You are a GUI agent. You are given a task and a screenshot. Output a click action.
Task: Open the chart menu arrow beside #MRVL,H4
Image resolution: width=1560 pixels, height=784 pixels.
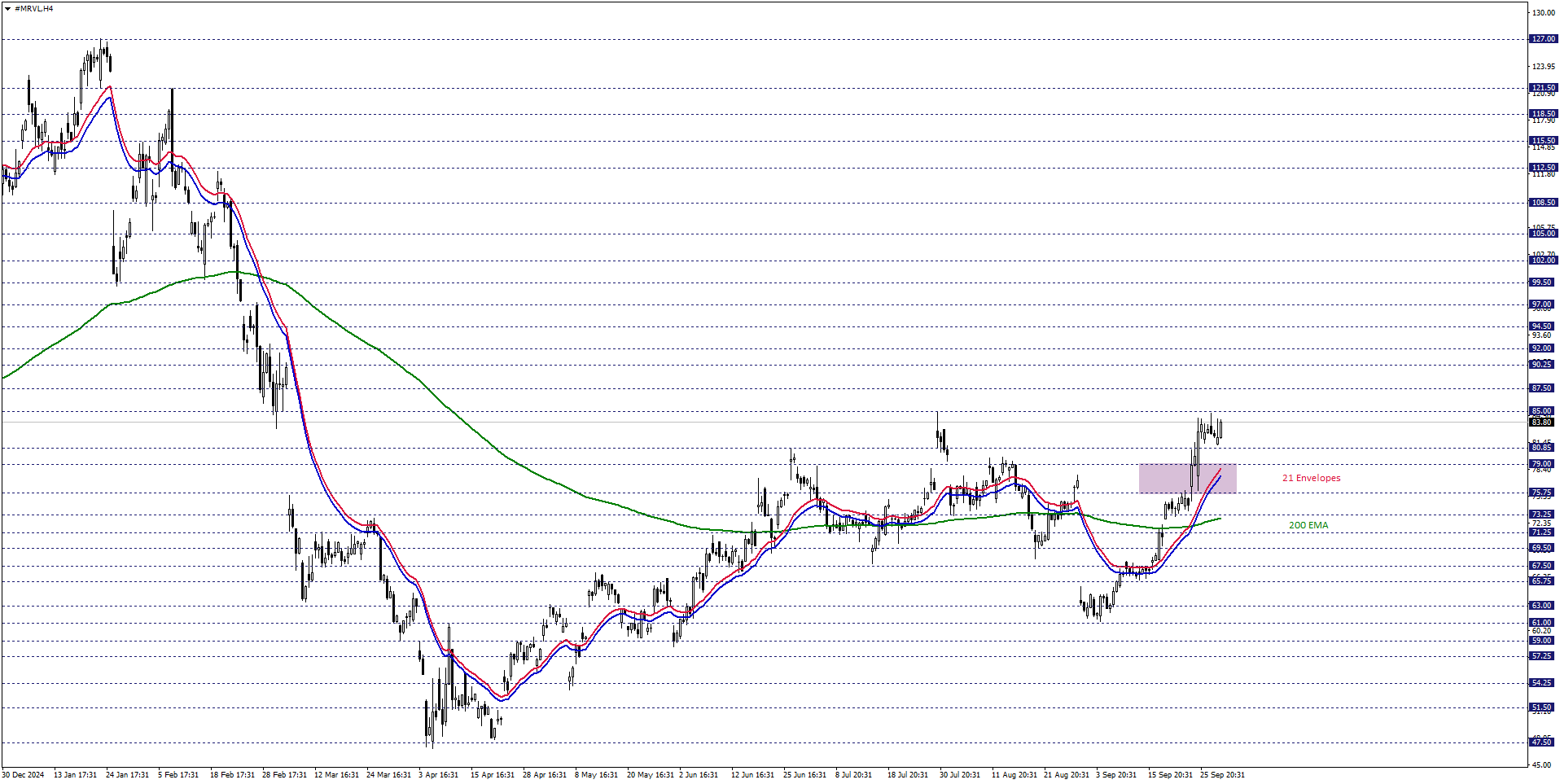click(x=7, y=8)
